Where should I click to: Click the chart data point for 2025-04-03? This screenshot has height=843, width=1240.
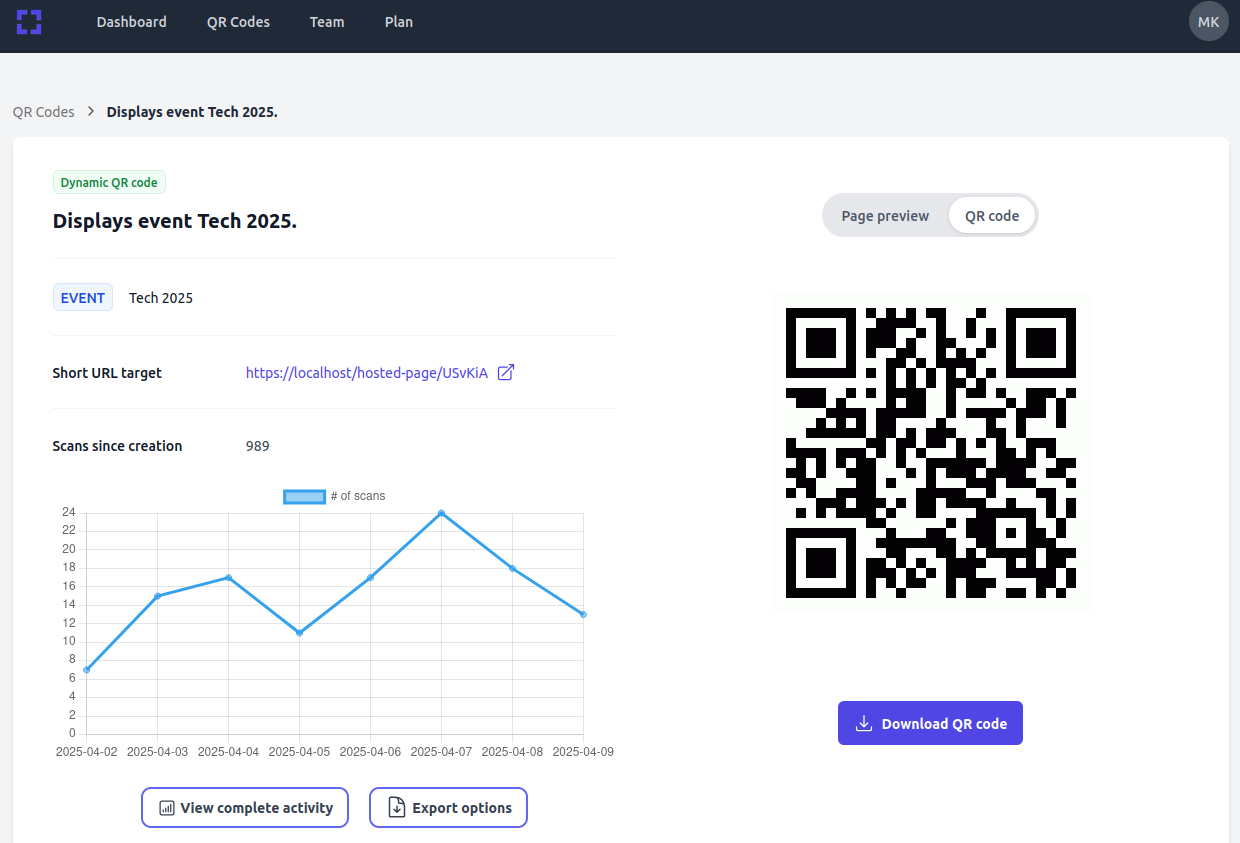tap(158, 596)
